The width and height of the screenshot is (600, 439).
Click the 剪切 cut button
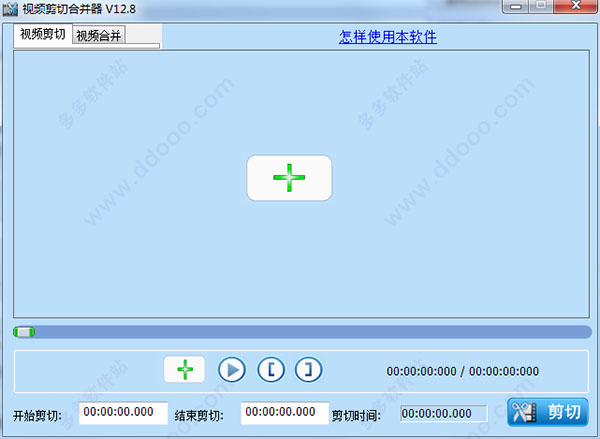548,412
